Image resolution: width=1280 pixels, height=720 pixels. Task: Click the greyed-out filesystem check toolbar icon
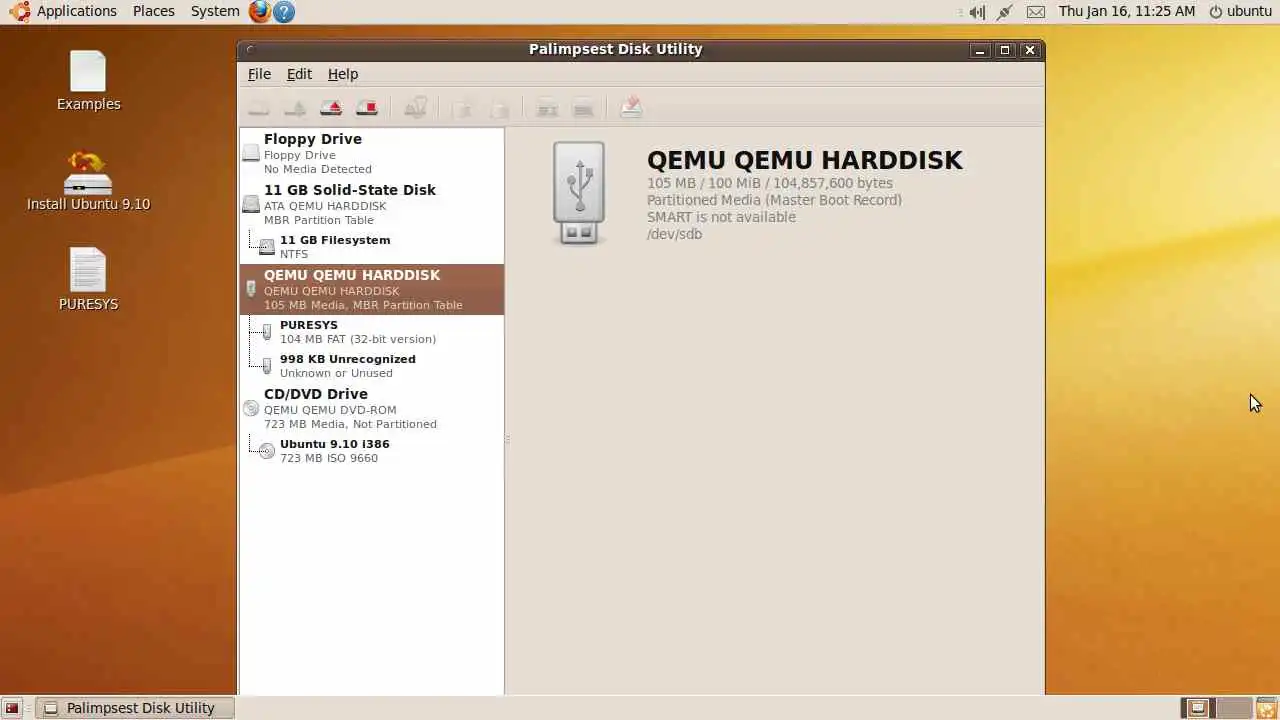tap(415, 107)
